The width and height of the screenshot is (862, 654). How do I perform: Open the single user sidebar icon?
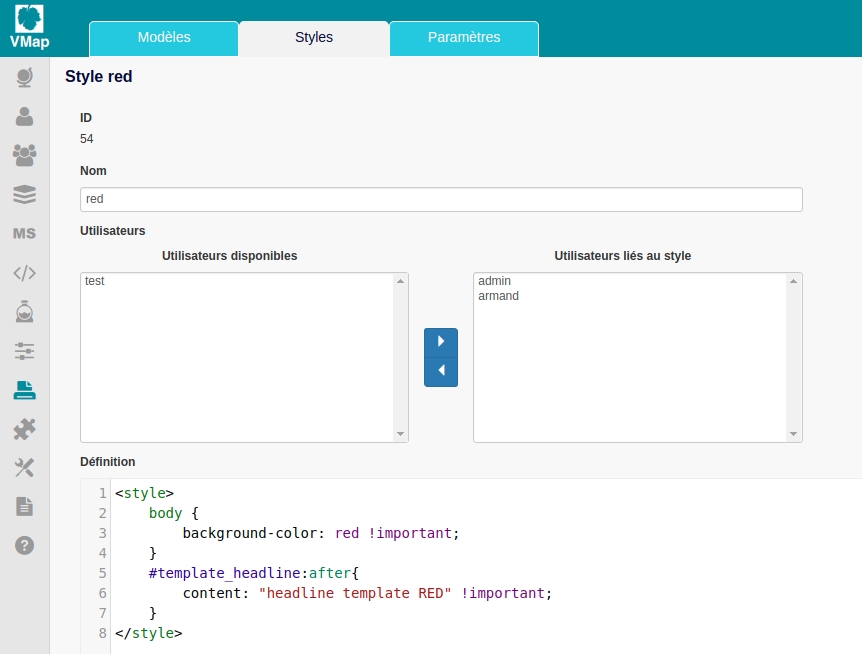pyautogui.click(x=25, y=117)
